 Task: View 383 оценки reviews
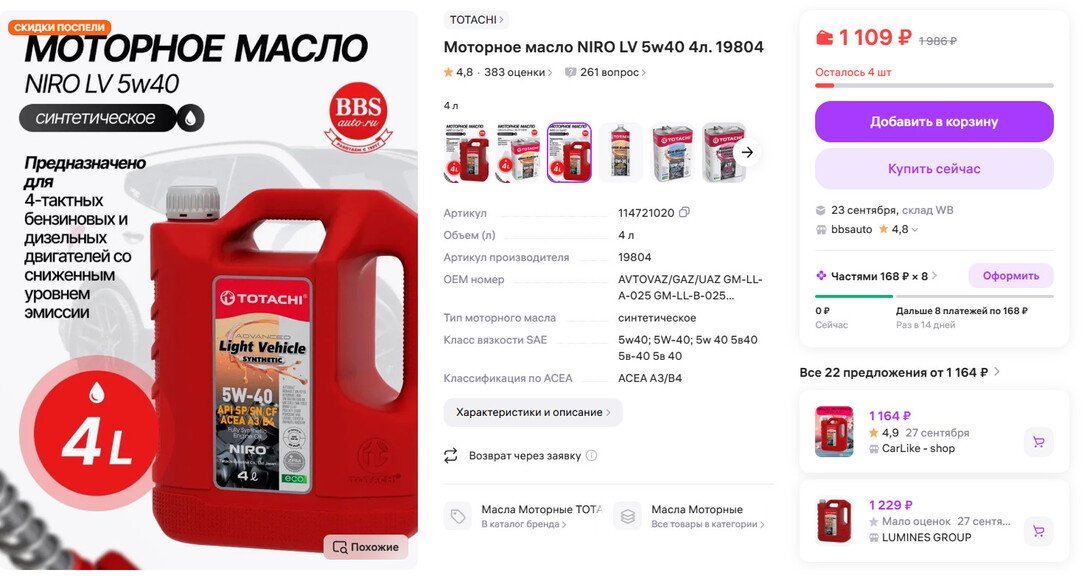pyautogui.click(x=518, y=72)
